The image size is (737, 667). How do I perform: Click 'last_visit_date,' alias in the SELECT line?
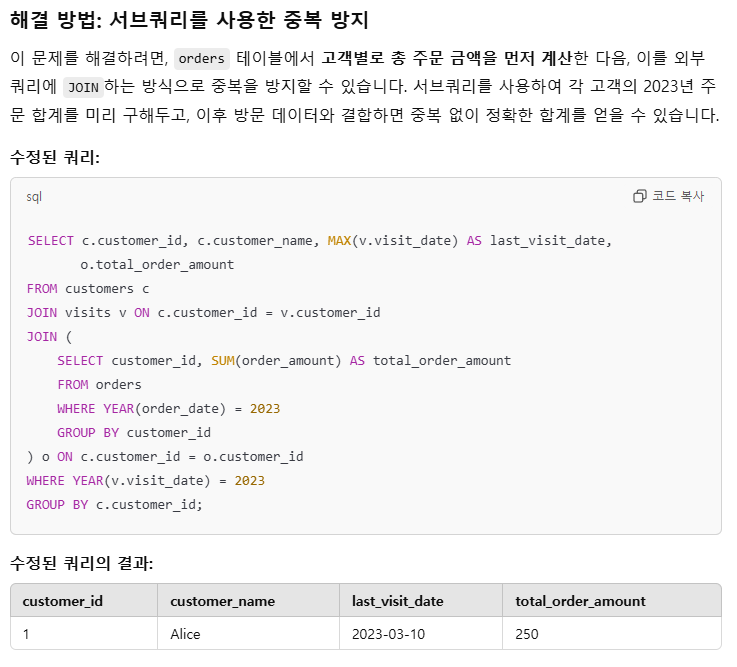[x=551, y=241]
